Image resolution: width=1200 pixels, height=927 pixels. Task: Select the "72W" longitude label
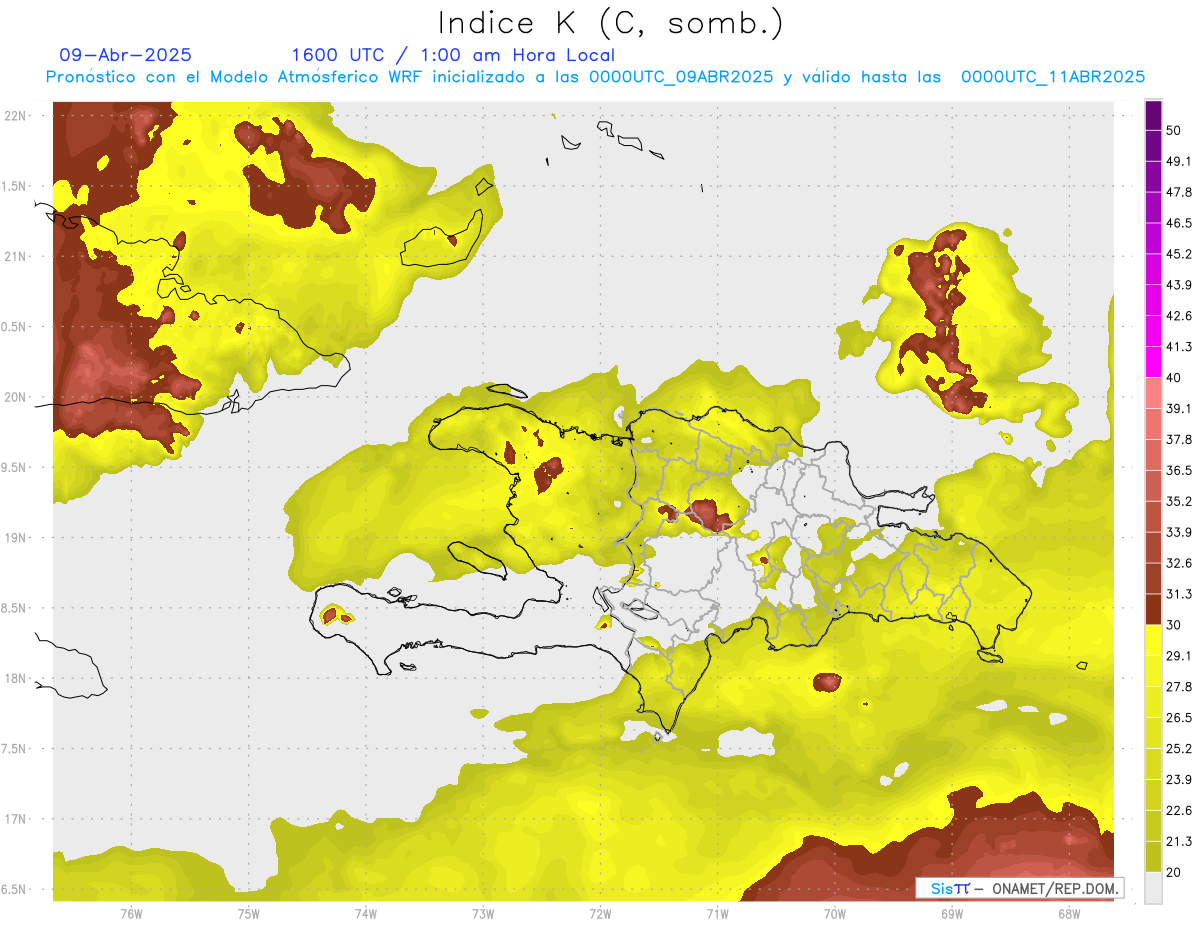[x=600, y=913]
